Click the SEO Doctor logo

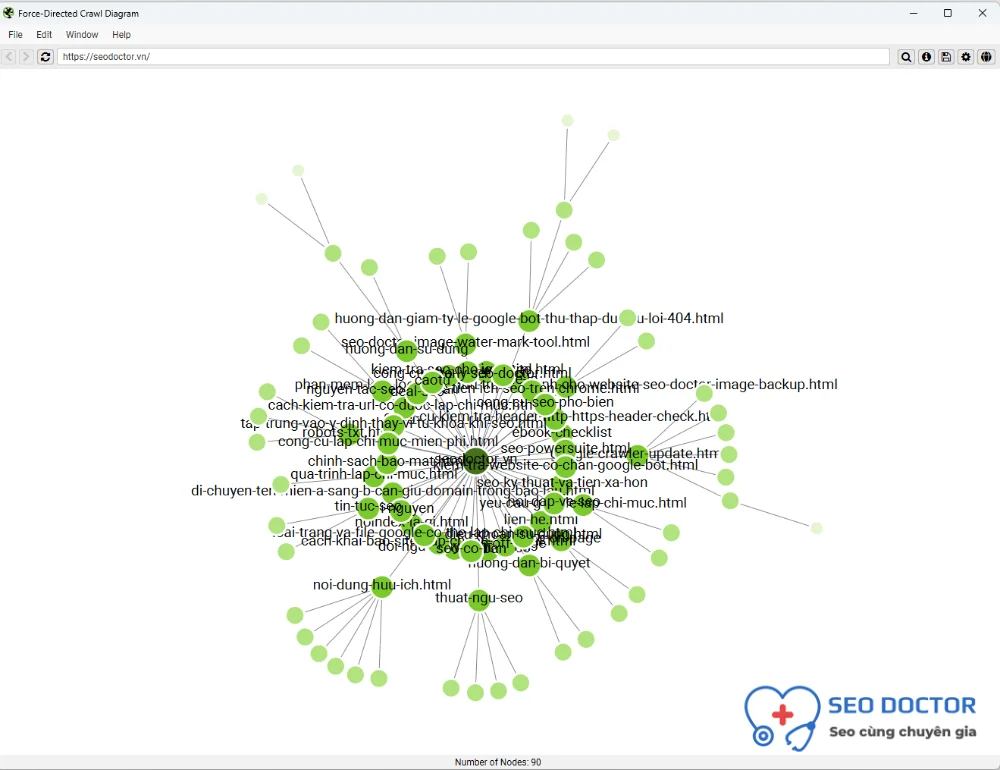pos(860,719)
